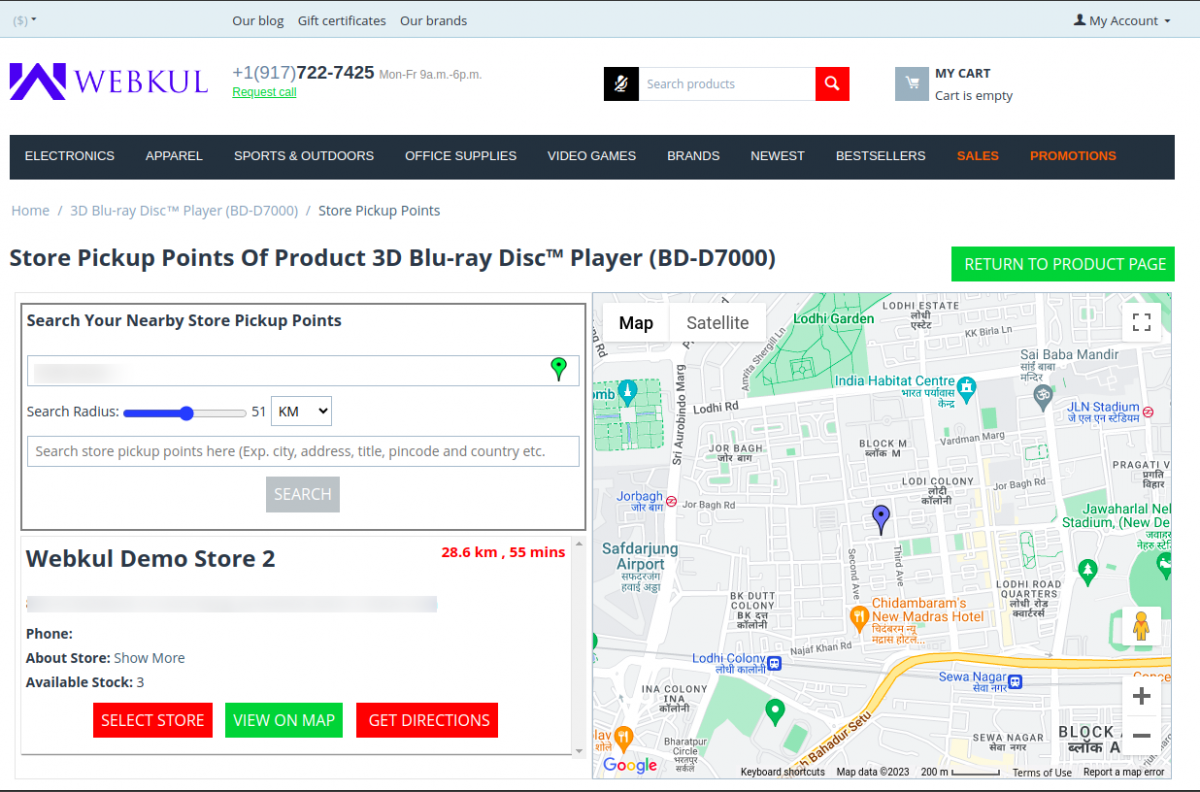Screen dimensions: 1200x792
Task: Open the KM unit combo box
Action: (x=301, y=410)
